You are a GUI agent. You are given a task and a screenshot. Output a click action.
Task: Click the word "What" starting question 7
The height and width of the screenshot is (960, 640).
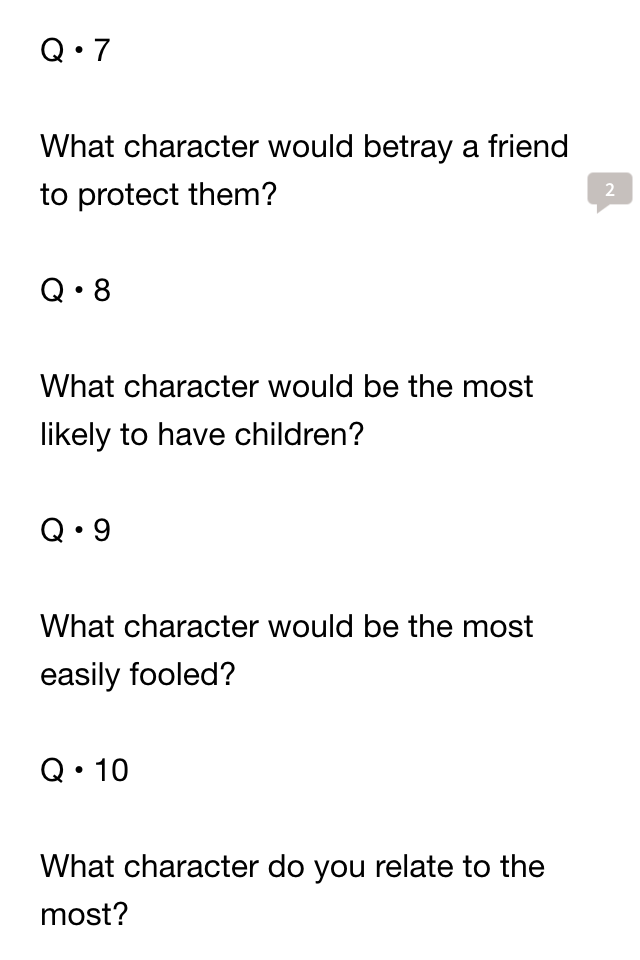pyautogui.click(x=77, y=146)
